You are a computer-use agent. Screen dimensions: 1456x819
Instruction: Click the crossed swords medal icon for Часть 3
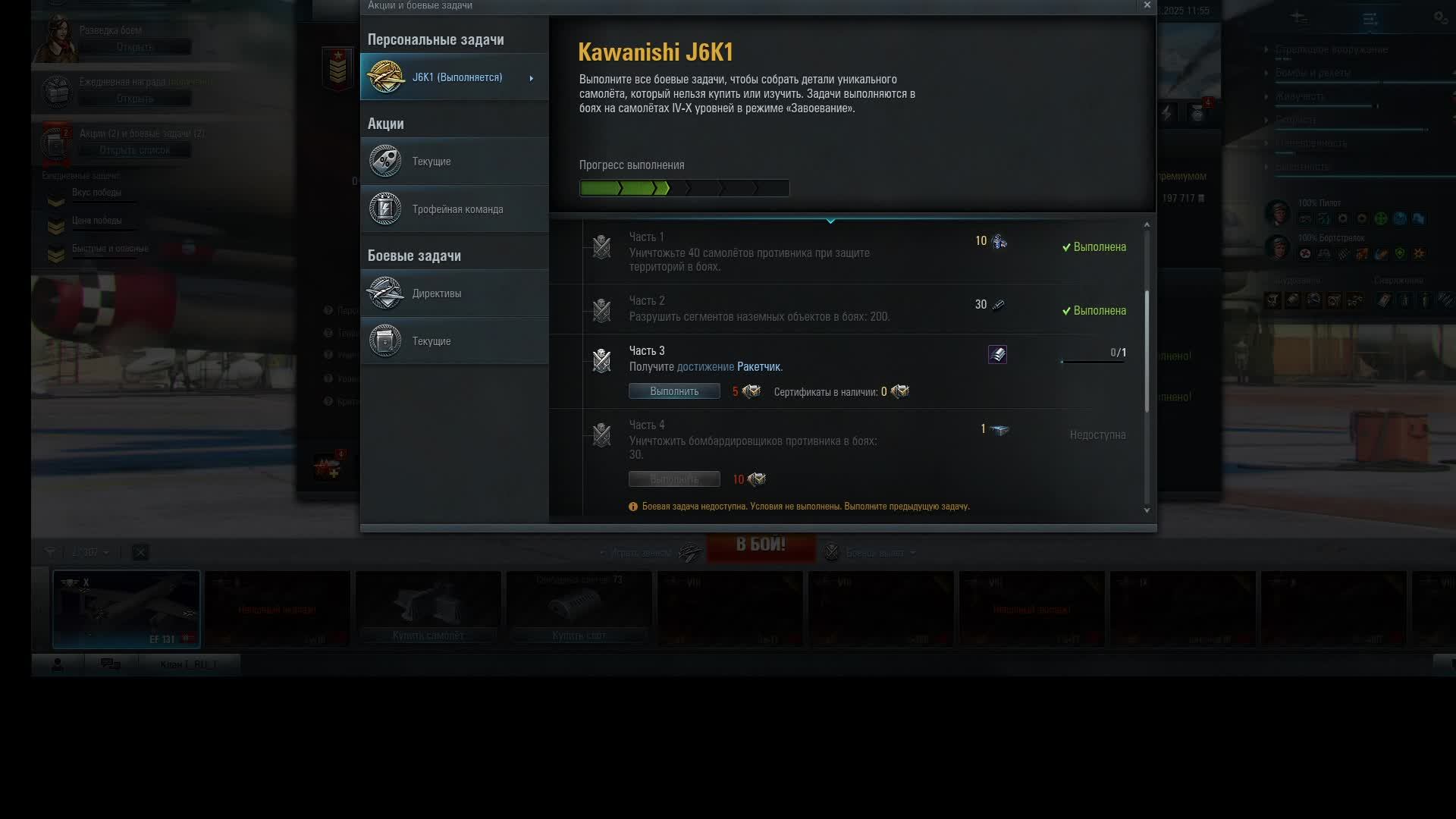601,360
